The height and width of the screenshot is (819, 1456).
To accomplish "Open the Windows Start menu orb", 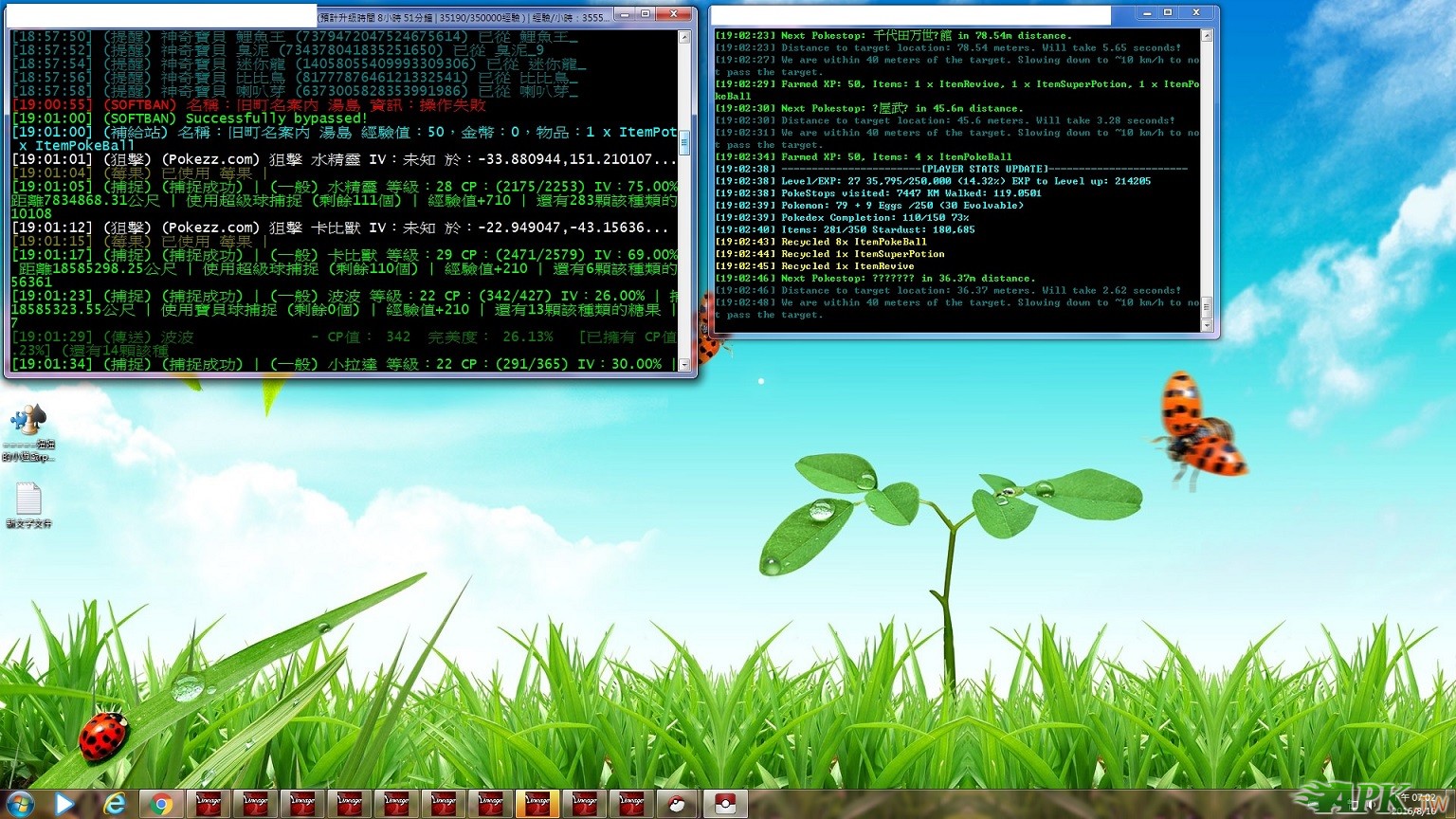I will coord(20,804).
